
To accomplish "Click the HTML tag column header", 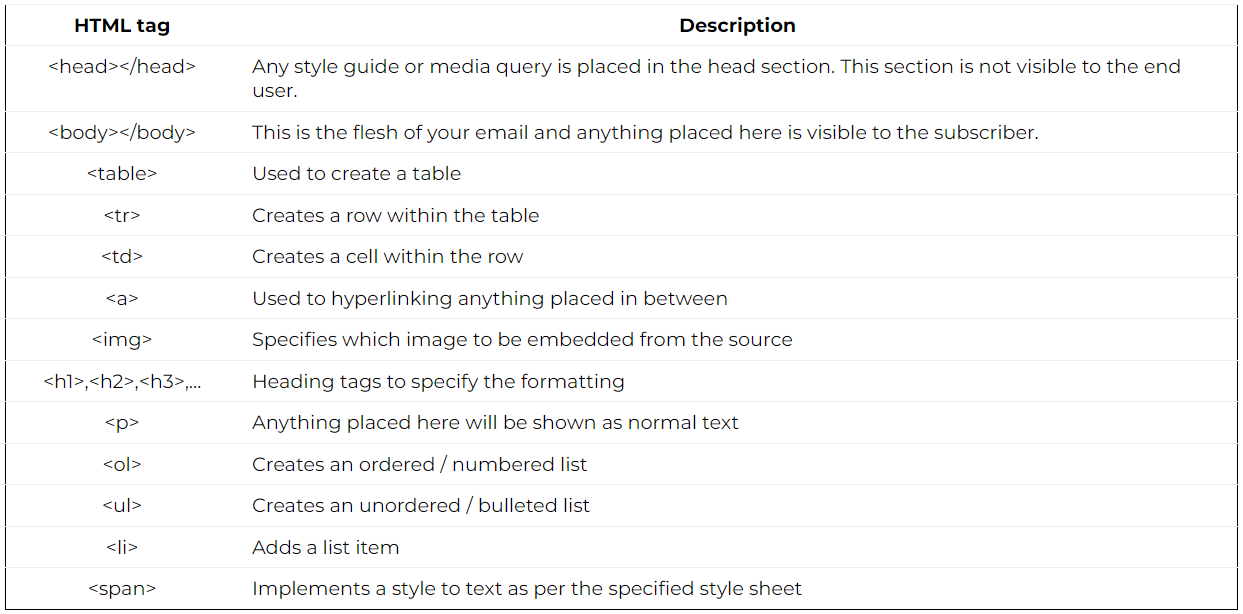I will pos(122,26).
